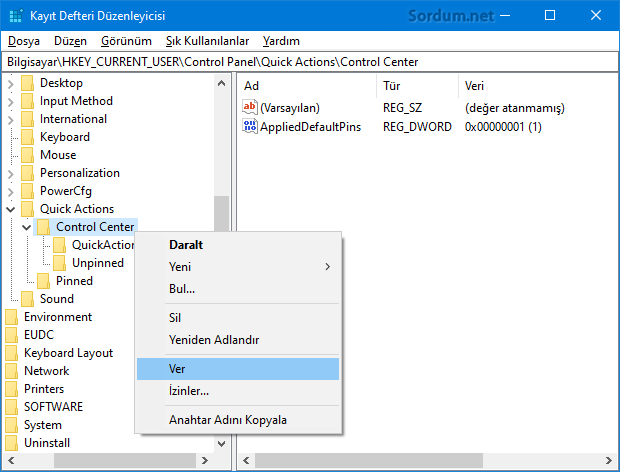Expand the Personalization tree node
Screen dimensions: 620x472
pos(11,174)
